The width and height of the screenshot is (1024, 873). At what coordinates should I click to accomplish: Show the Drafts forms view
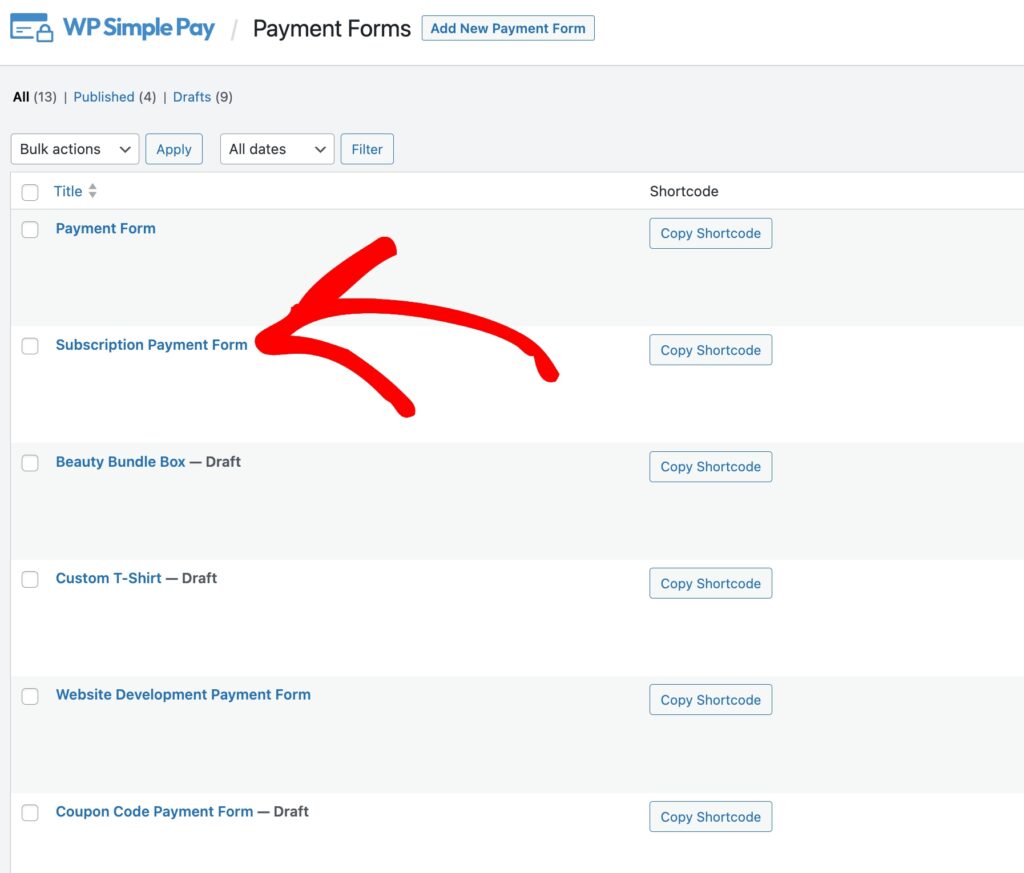pyautogui.click(x=192, y=97)
